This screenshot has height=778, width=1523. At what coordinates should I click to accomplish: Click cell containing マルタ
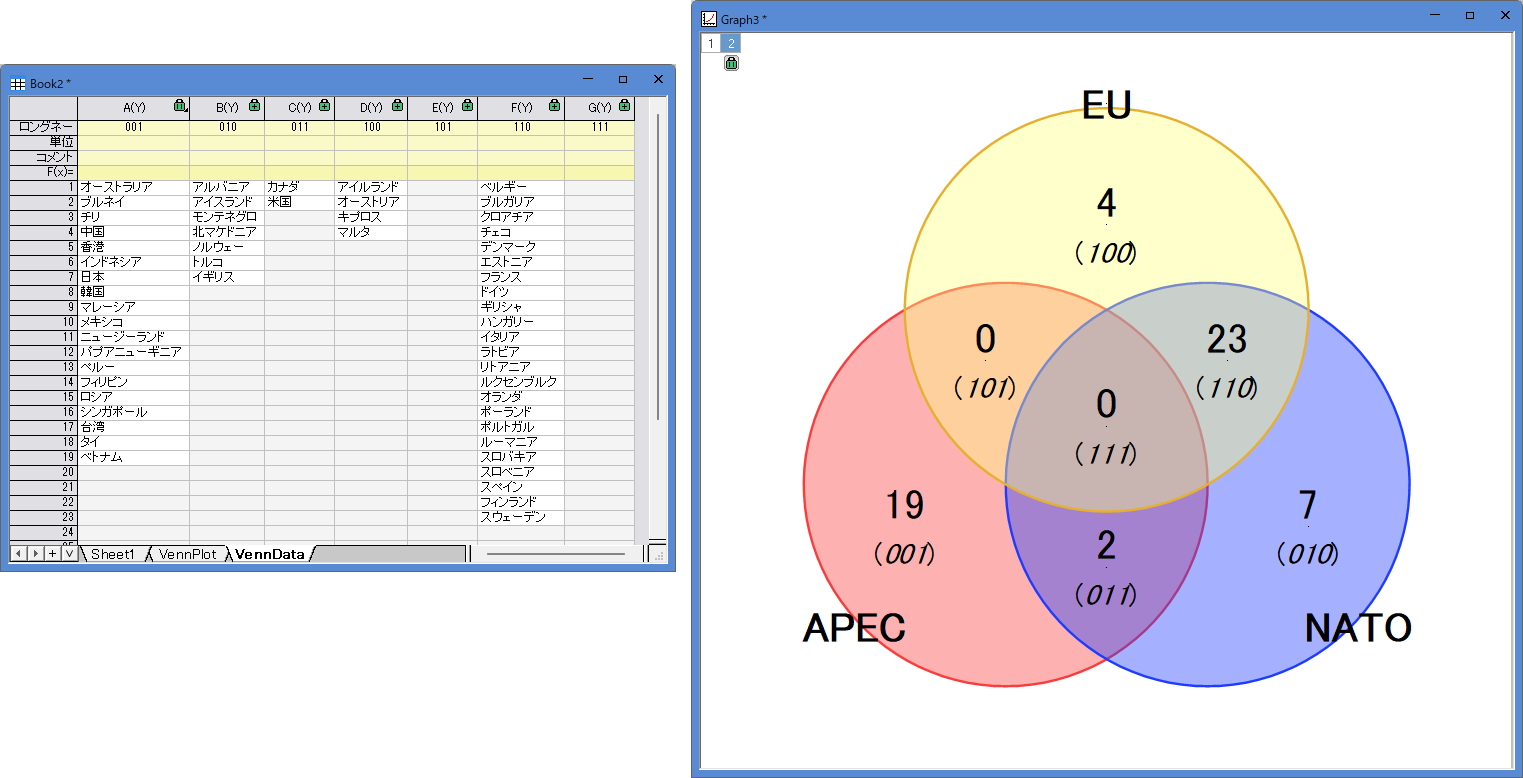371,232
